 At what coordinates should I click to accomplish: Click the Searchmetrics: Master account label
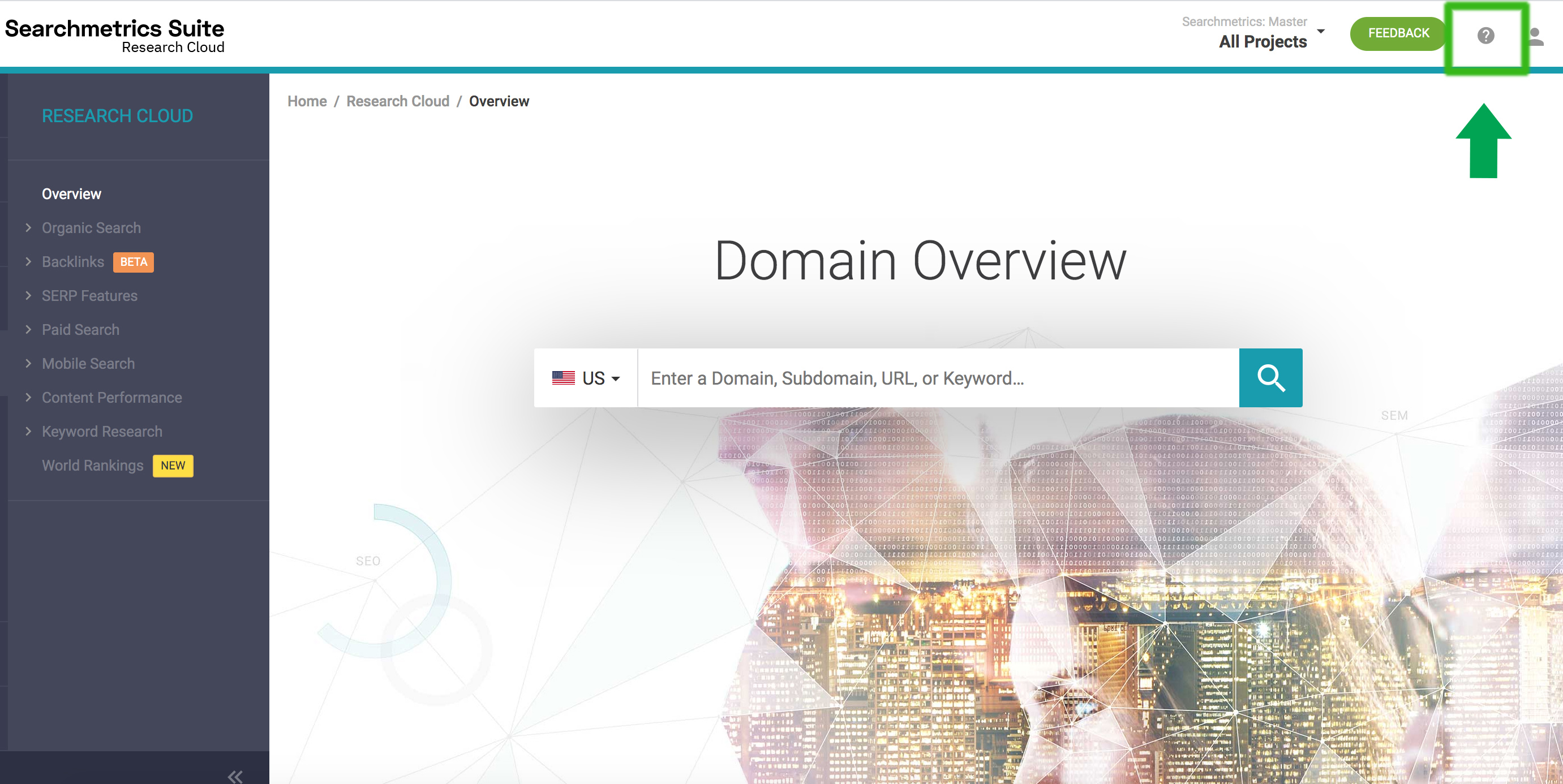(1244, 22)
